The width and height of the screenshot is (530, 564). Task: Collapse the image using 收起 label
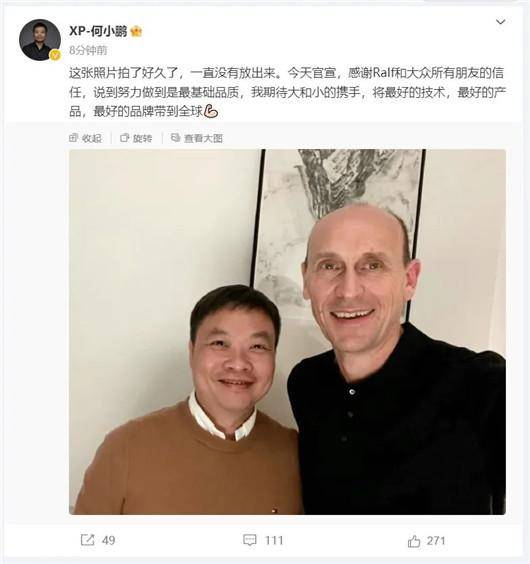click(x=92, y=138)
